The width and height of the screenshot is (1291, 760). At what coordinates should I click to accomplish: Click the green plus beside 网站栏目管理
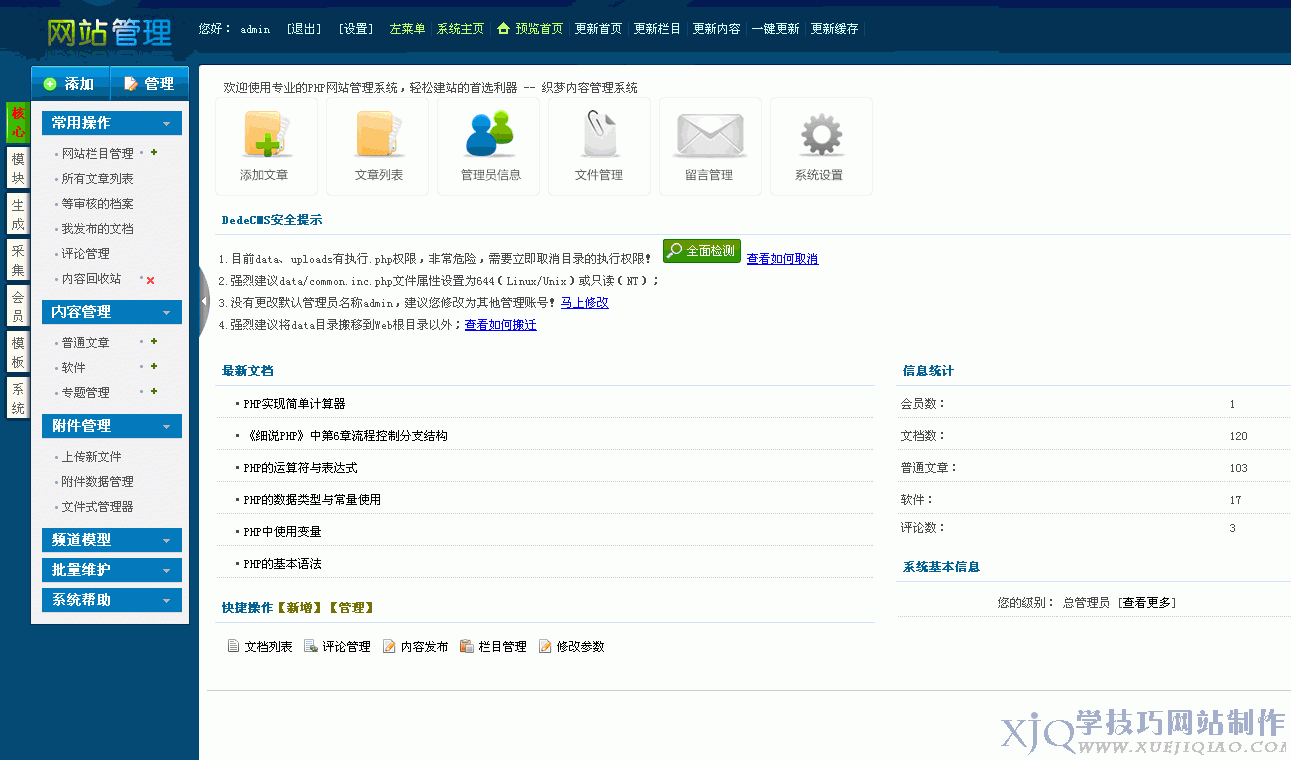coord(154,153)
